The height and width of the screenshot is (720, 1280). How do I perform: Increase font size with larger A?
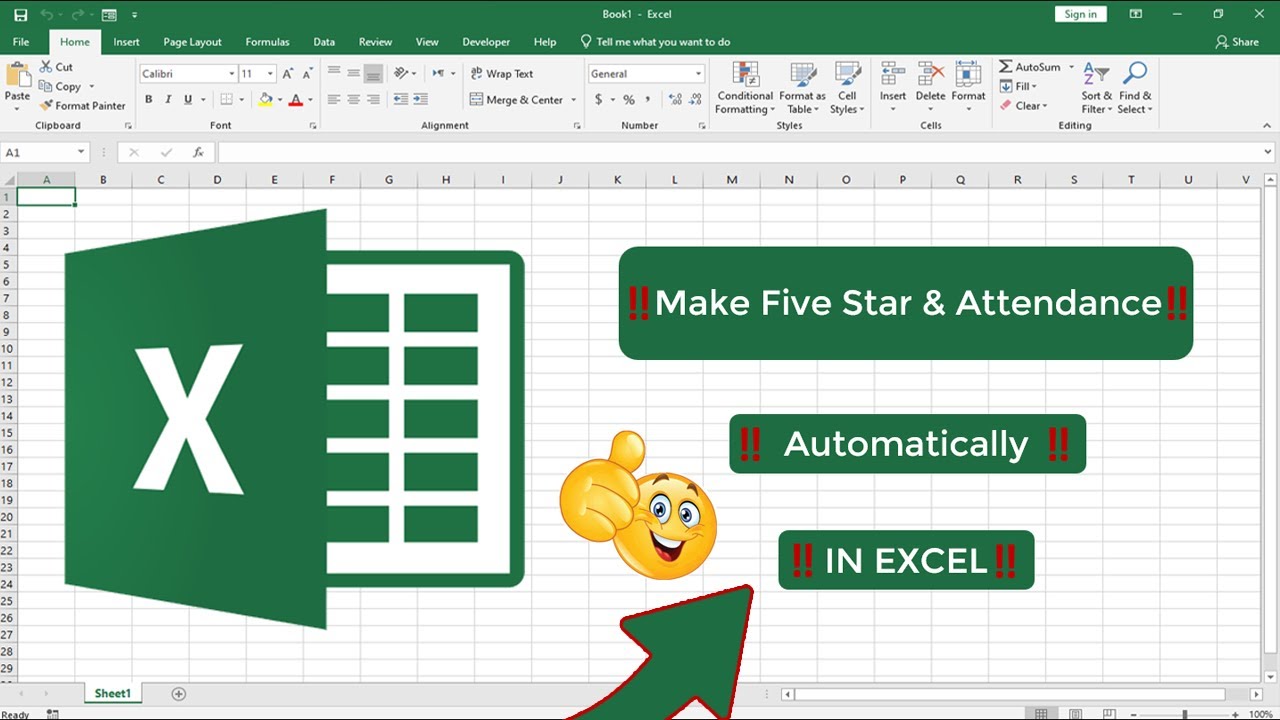coord(288,73)
